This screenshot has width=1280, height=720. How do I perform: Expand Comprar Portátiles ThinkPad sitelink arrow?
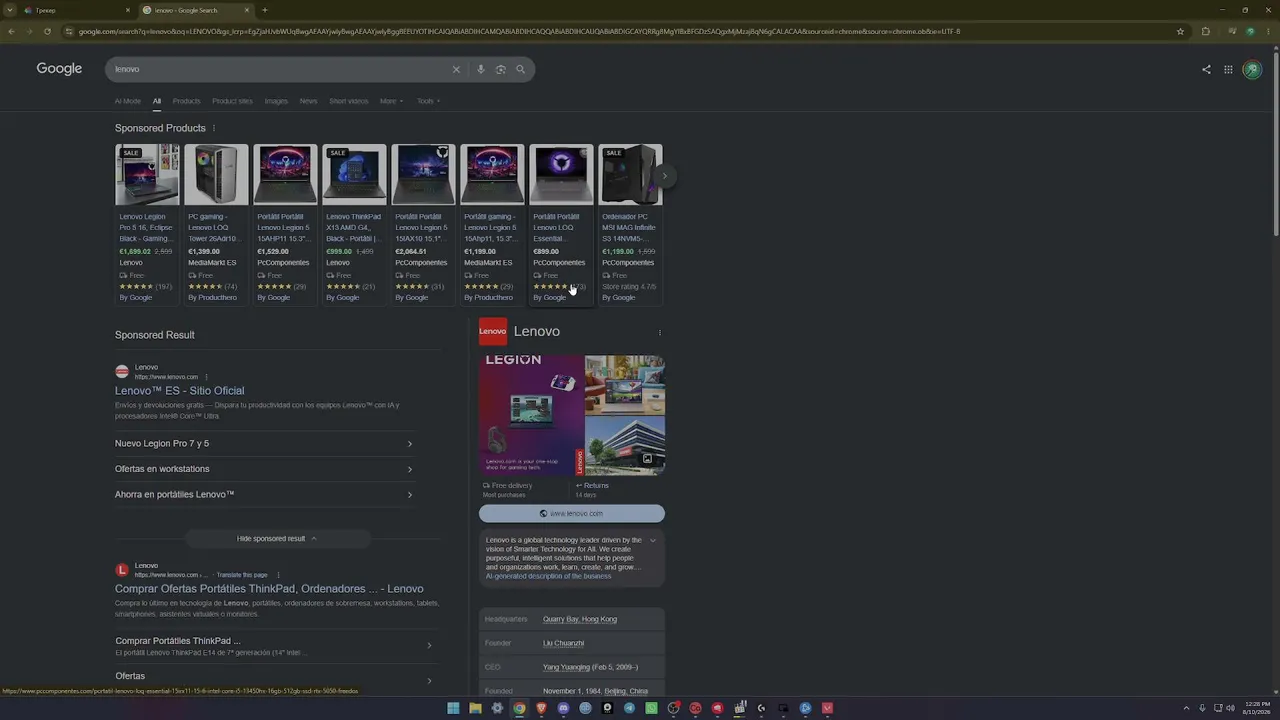point(429,645)
